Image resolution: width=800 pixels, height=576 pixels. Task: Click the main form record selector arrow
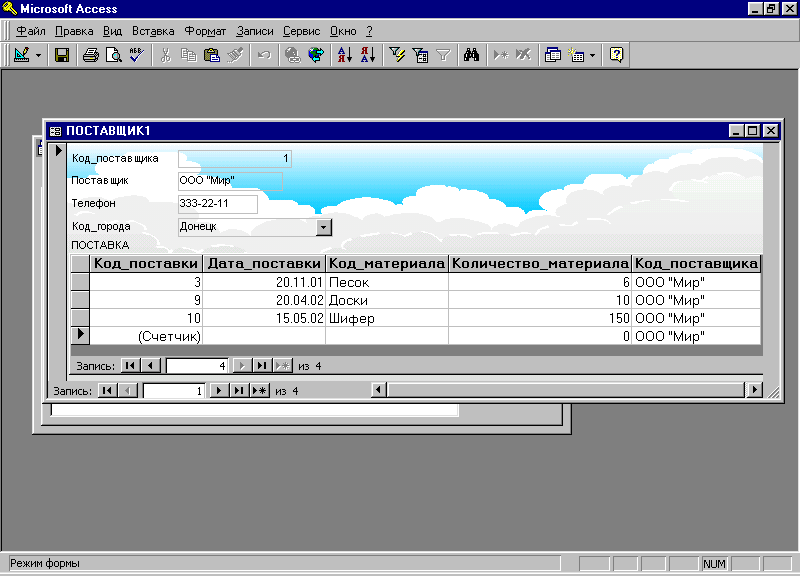click(58, 151)
